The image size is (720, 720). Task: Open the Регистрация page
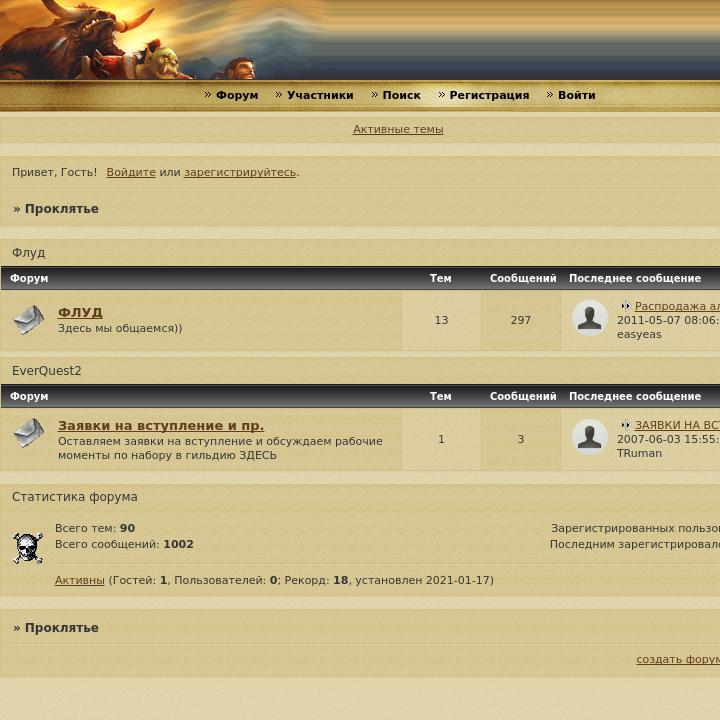pos(489,95)
